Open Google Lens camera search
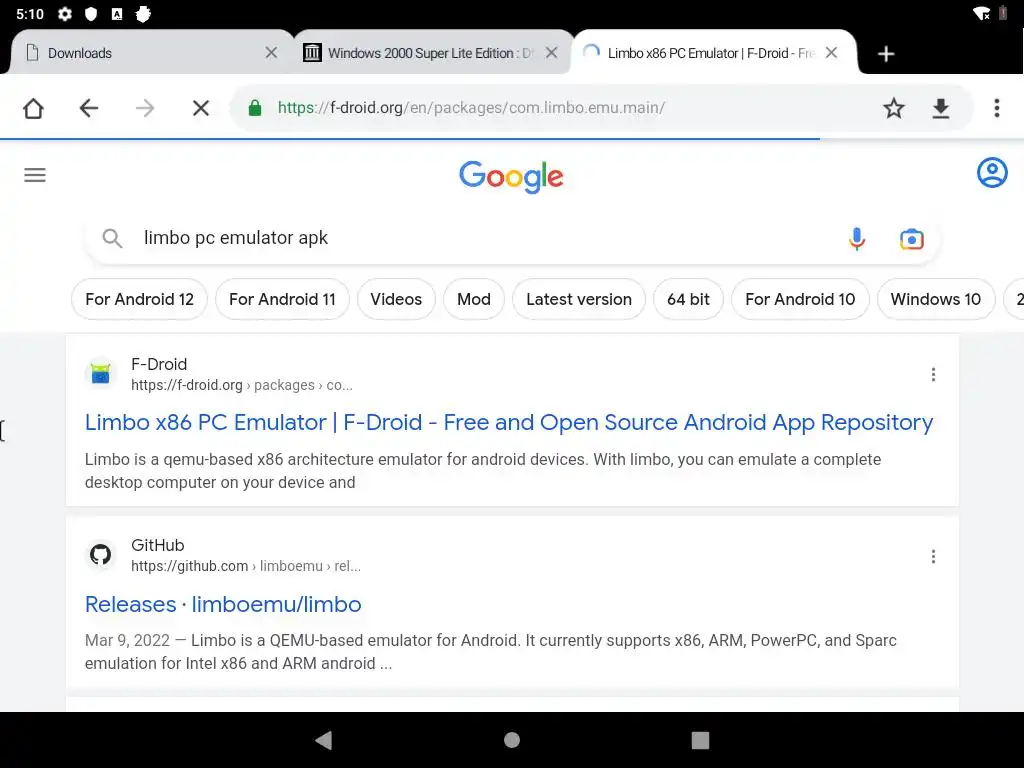Image resolution: width=1024 pixels, height=768 pixels. (912, 239)
